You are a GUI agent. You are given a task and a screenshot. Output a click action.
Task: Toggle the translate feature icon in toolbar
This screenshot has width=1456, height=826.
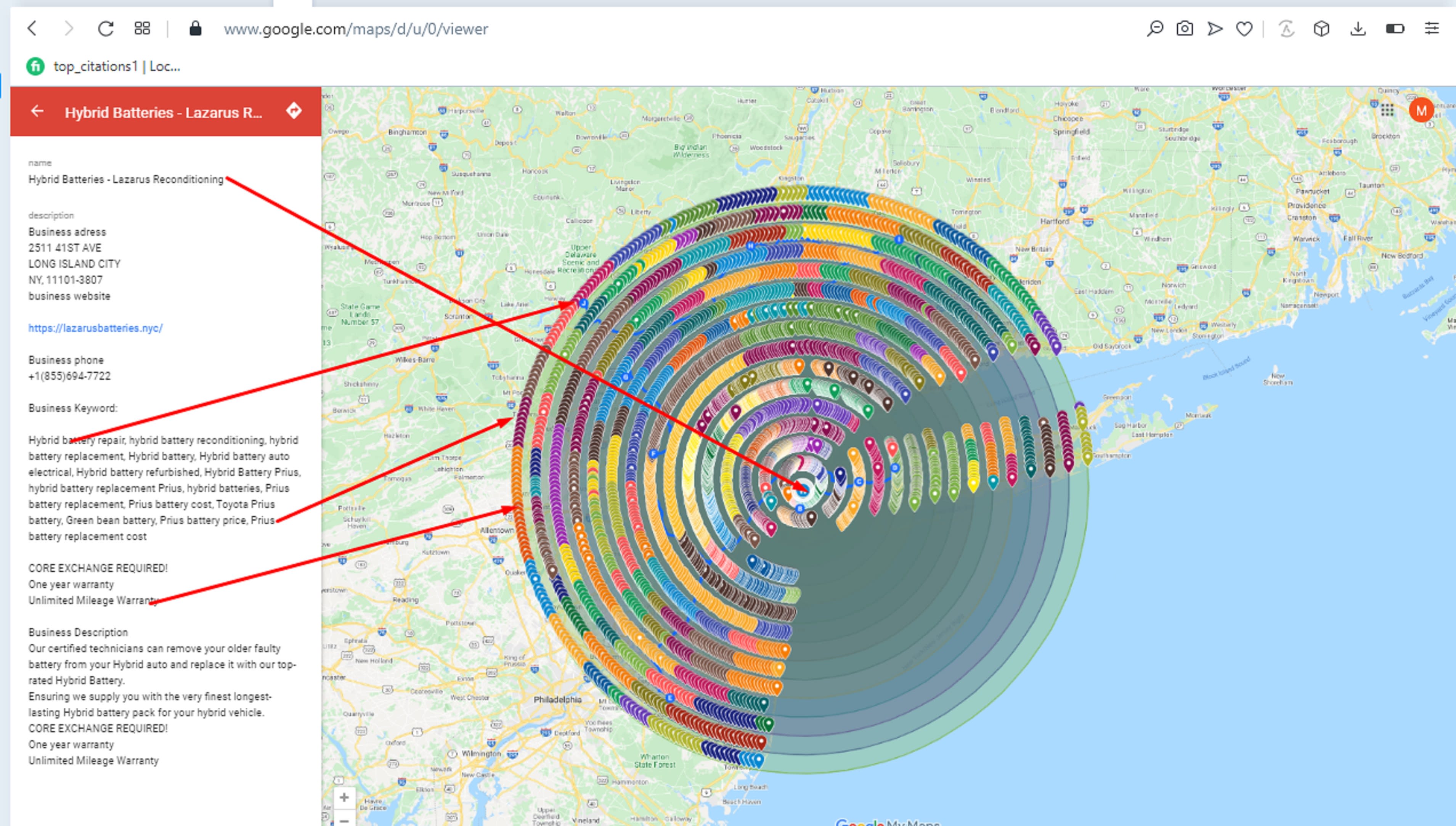point(1286,29)
